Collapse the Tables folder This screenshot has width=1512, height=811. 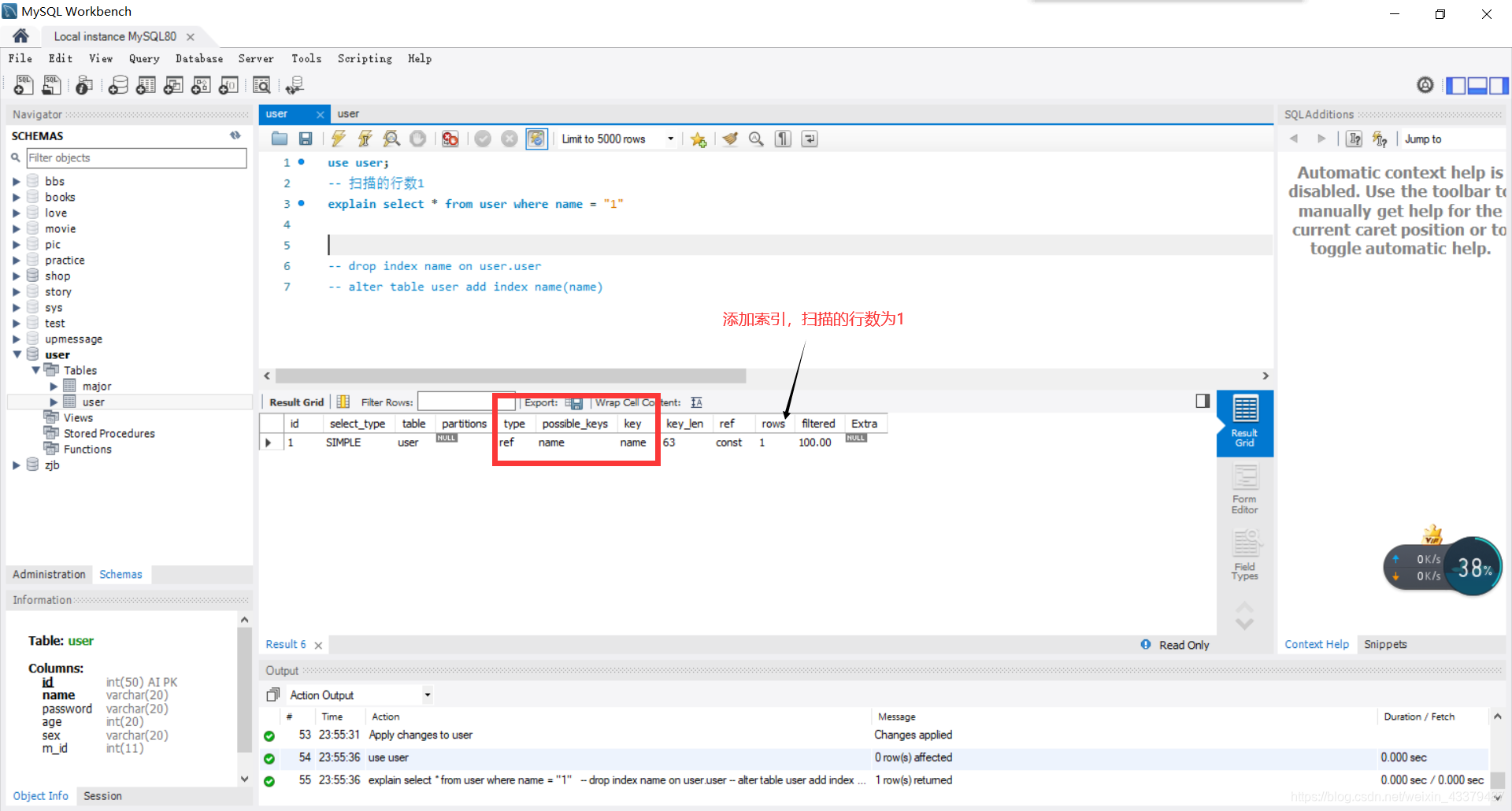pyautogui.click(x=35, y=371)
